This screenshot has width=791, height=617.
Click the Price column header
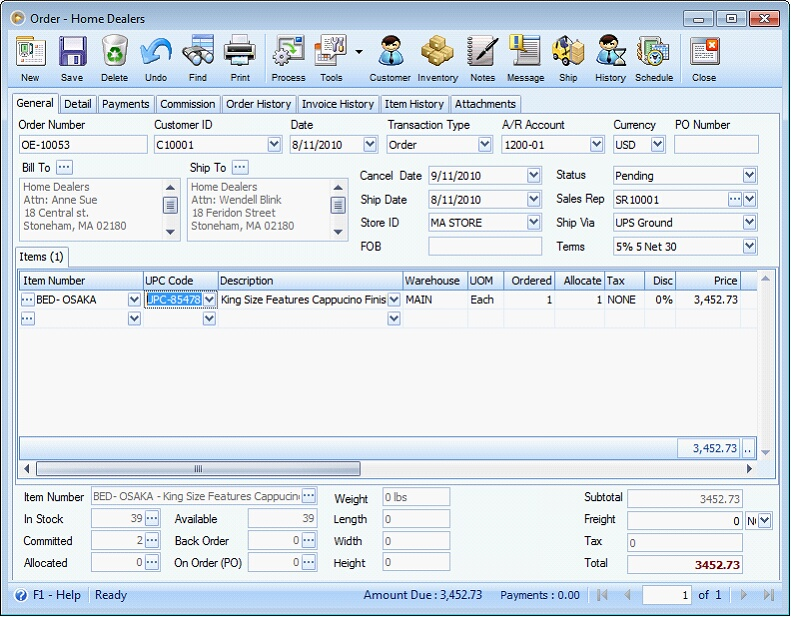pos(708,281)
